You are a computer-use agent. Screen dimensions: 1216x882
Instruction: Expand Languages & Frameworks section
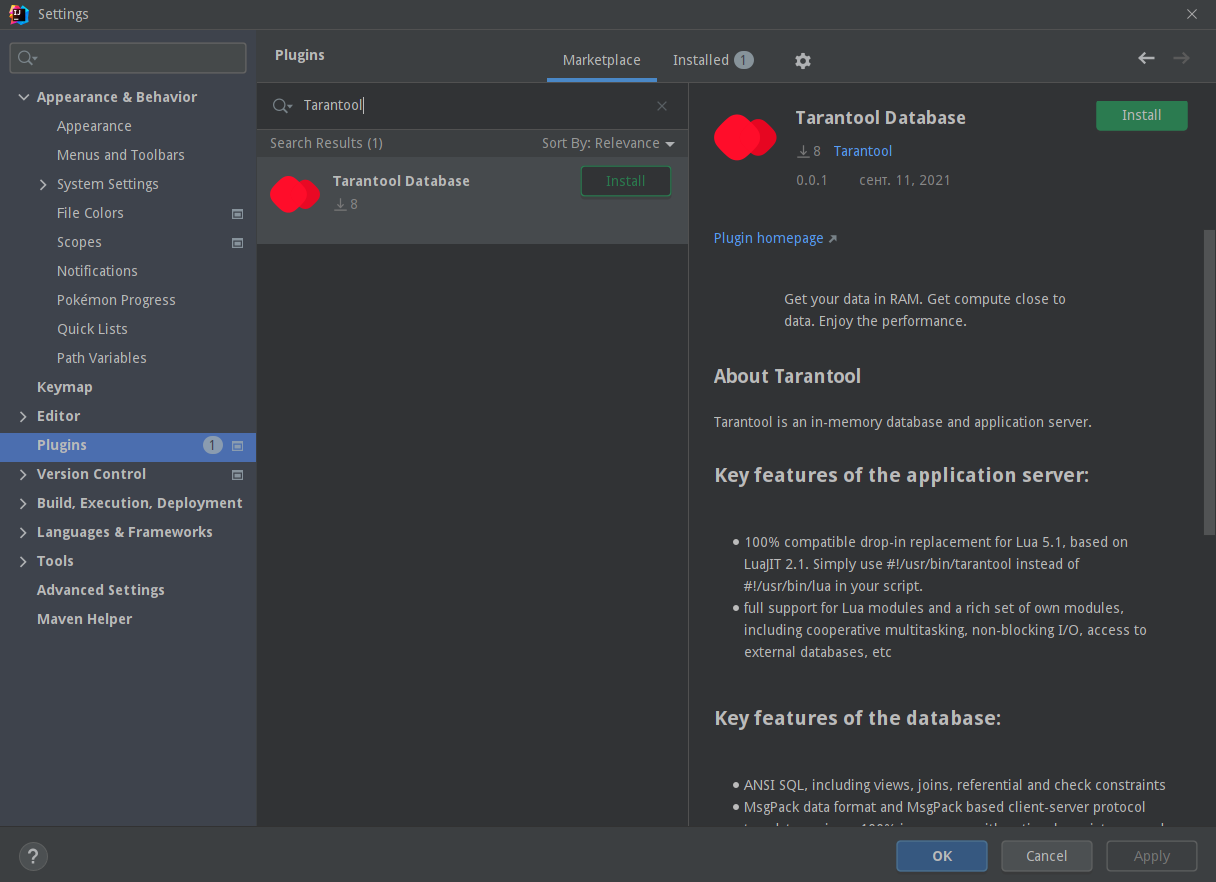[x=23, y=532]
